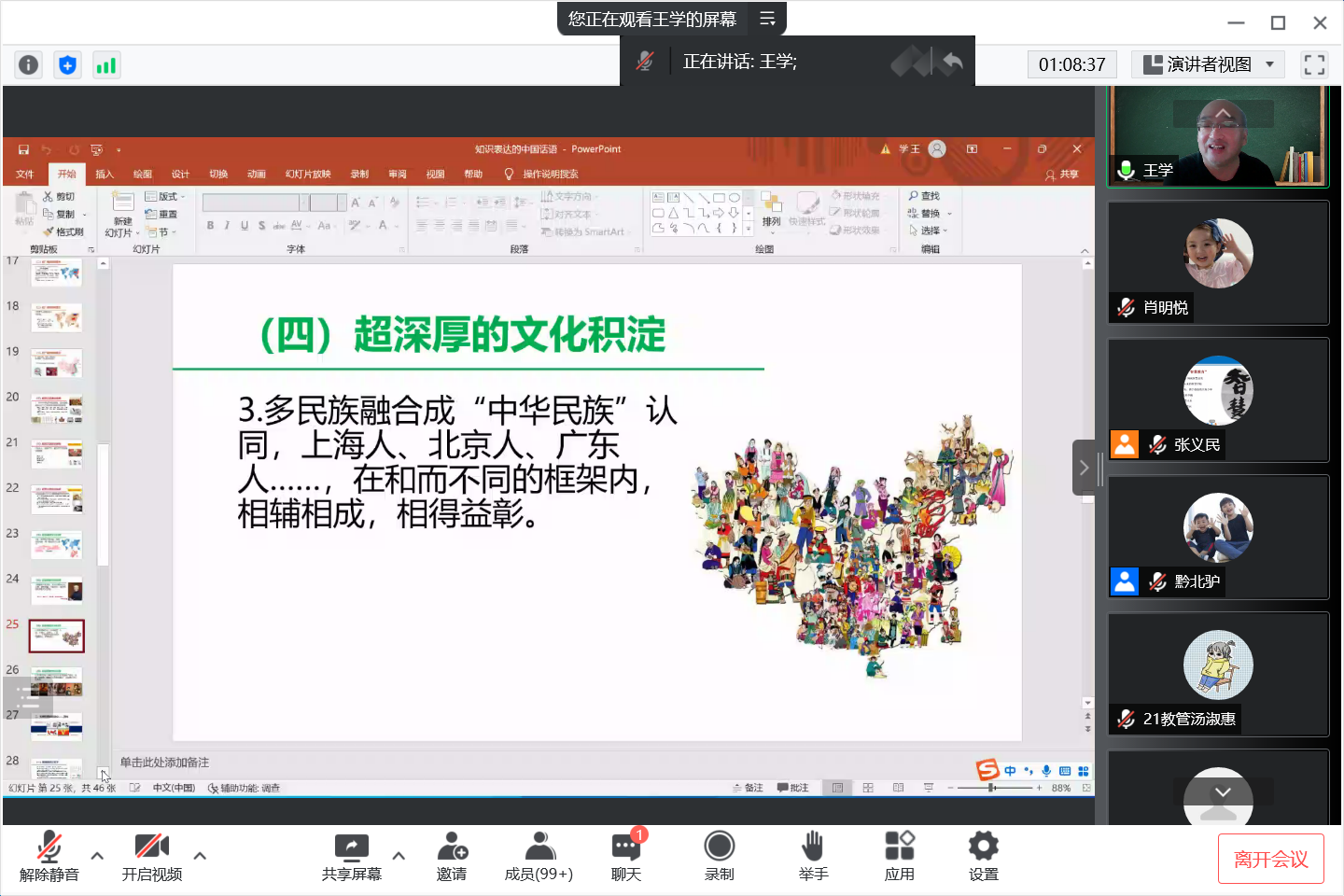
Task: Click the network signal status icon
Action: pos(106,64)
